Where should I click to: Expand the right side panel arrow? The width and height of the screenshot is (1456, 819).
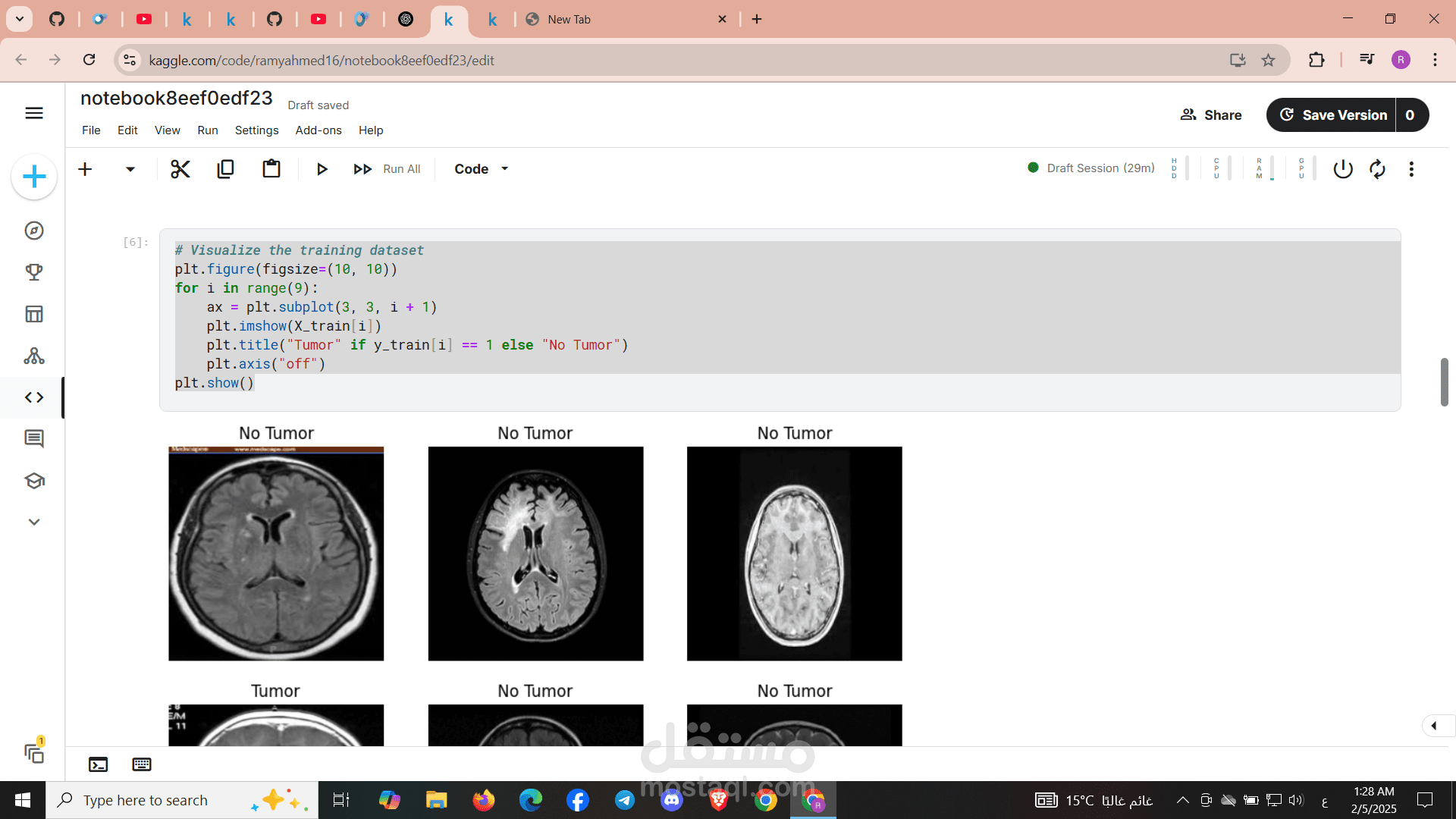1435,726
